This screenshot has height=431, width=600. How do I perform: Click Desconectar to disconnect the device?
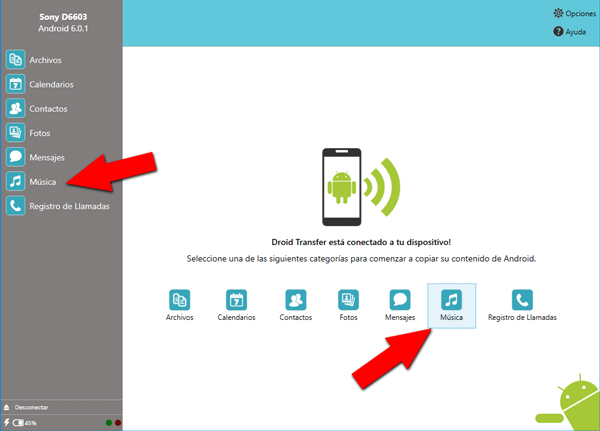tap(31, 407)
